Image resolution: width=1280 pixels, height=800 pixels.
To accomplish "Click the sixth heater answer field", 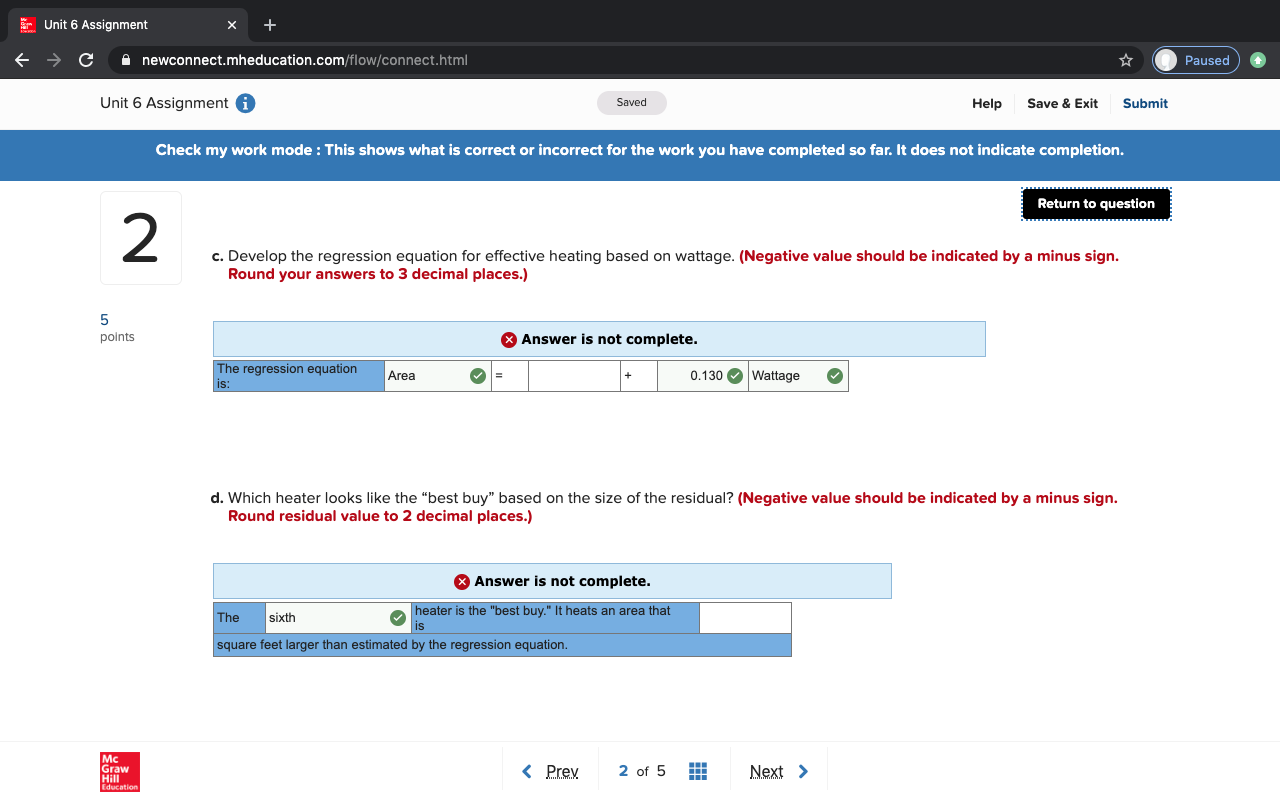I will pyautogui.click(x=338, y=618).
